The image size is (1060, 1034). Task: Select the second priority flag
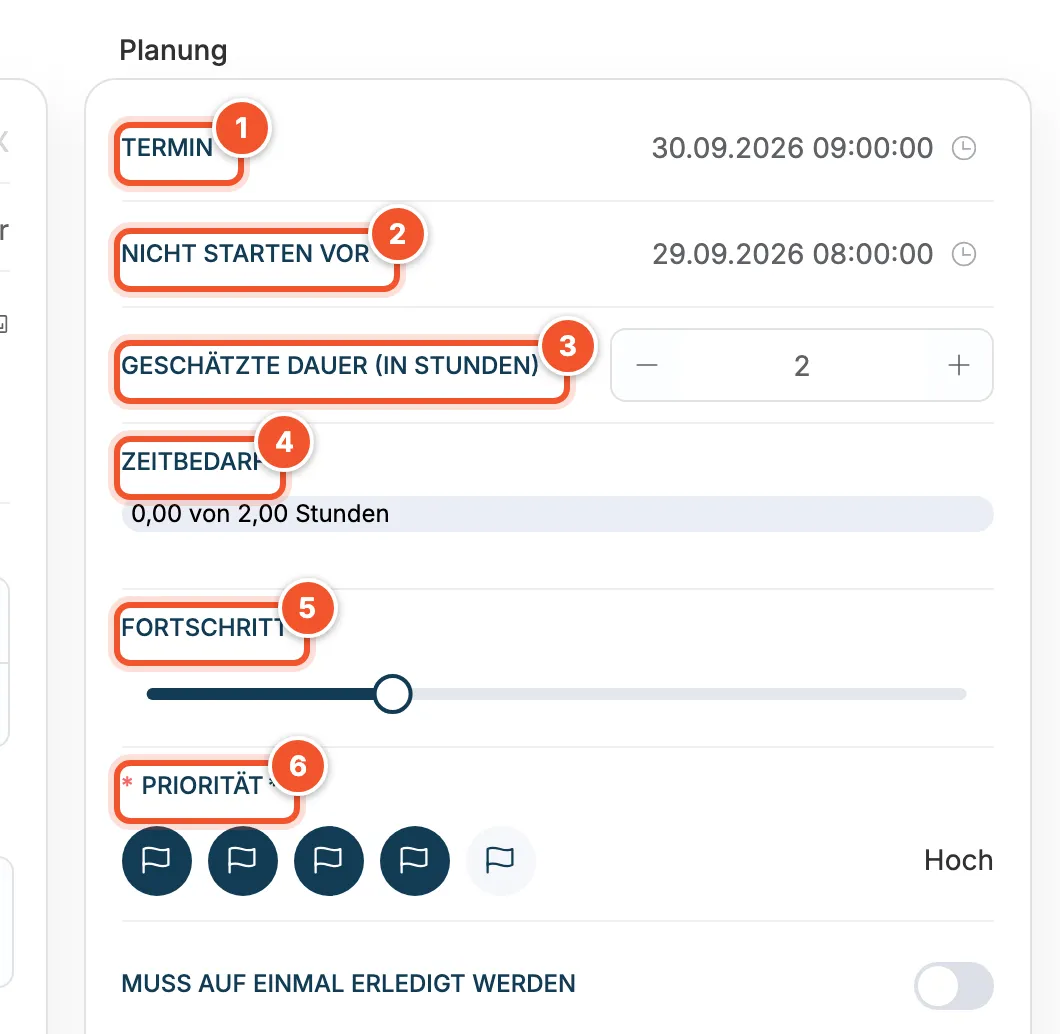pos(243,860)
